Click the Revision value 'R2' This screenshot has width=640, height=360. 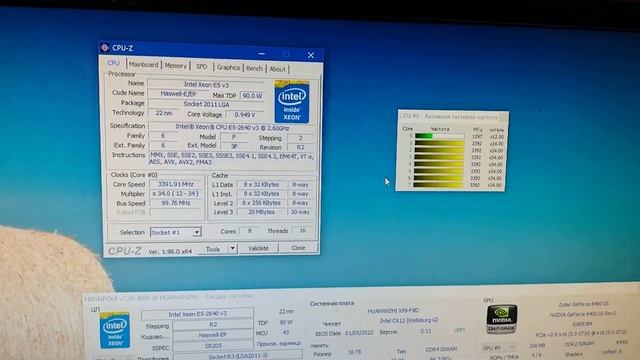pyautogui.click(x=300, y=147)
